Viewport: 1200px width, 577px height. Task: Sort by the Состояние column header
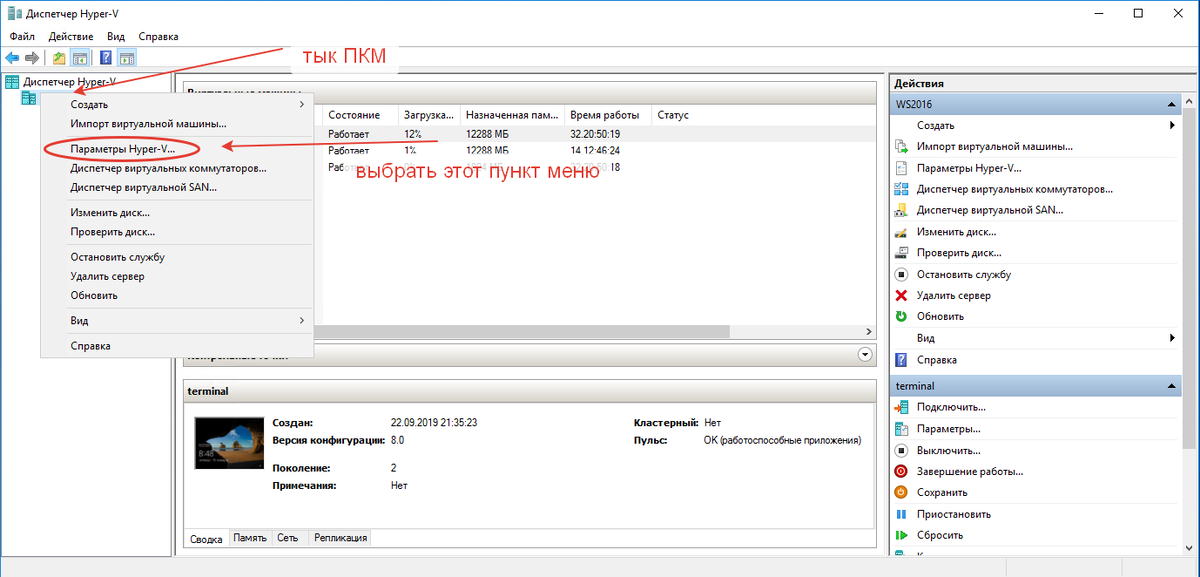(361, 115)
